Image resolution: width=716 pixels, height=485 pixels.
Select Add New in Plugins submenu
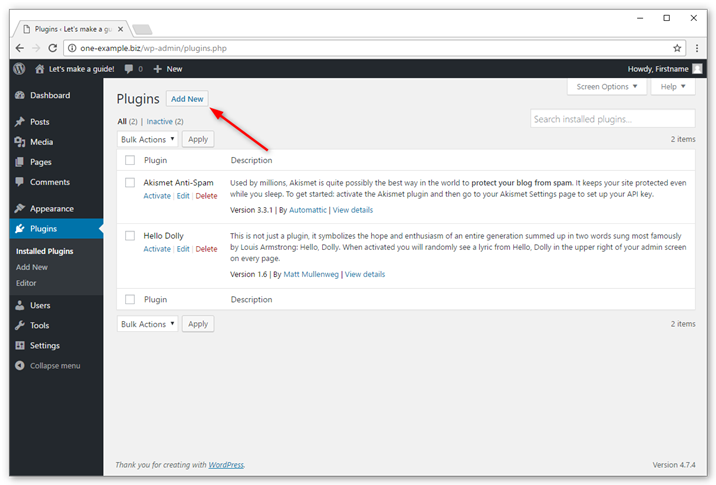pos(32,267)
